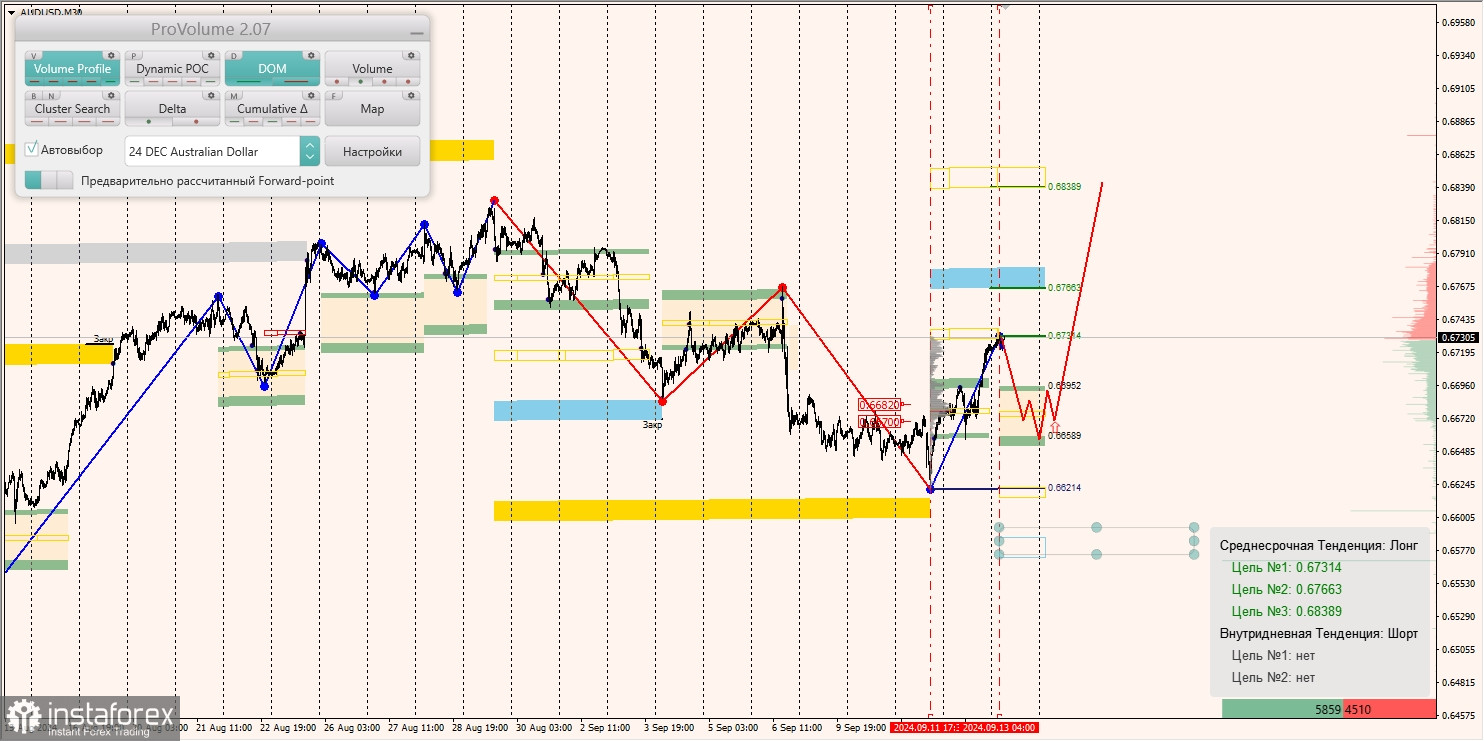The image size is (1484, 741).
Task: Click the red 4510 volume bar
Action: [1389, 709]
